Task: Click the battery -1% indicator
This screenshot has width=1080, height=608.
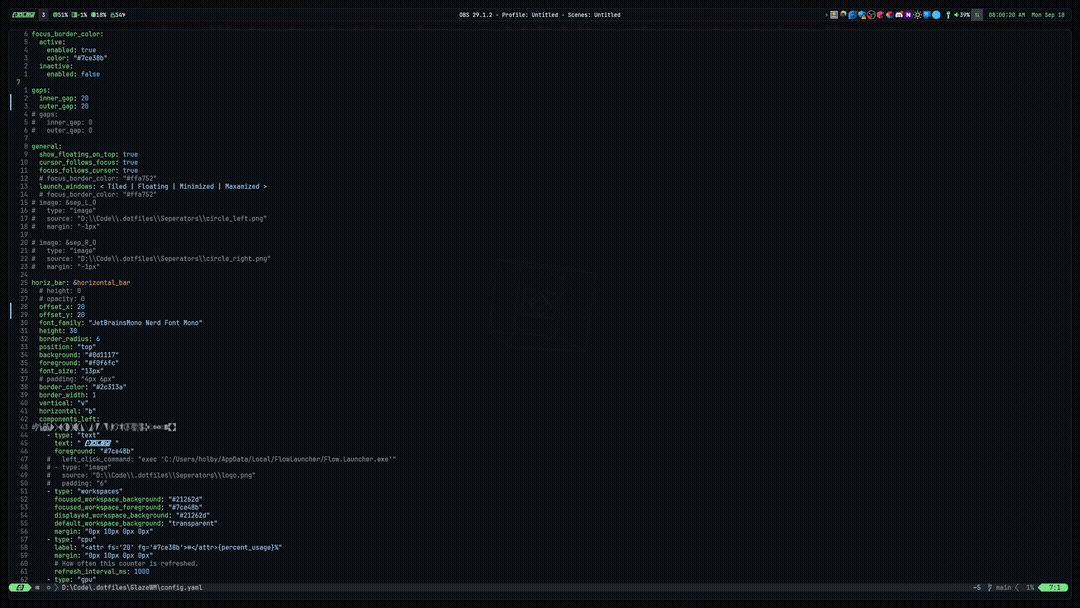Action: (80, 15)
